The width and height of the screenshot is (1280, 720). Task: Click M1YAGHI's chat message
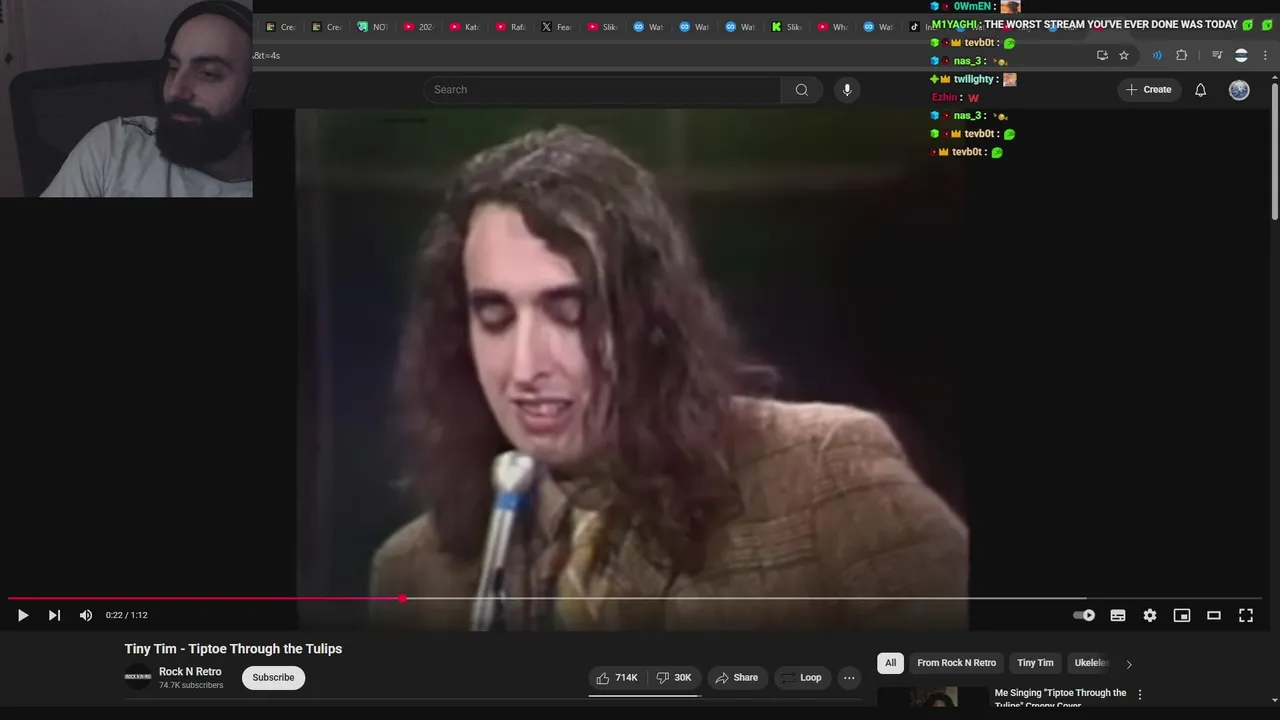[1111, 24]
